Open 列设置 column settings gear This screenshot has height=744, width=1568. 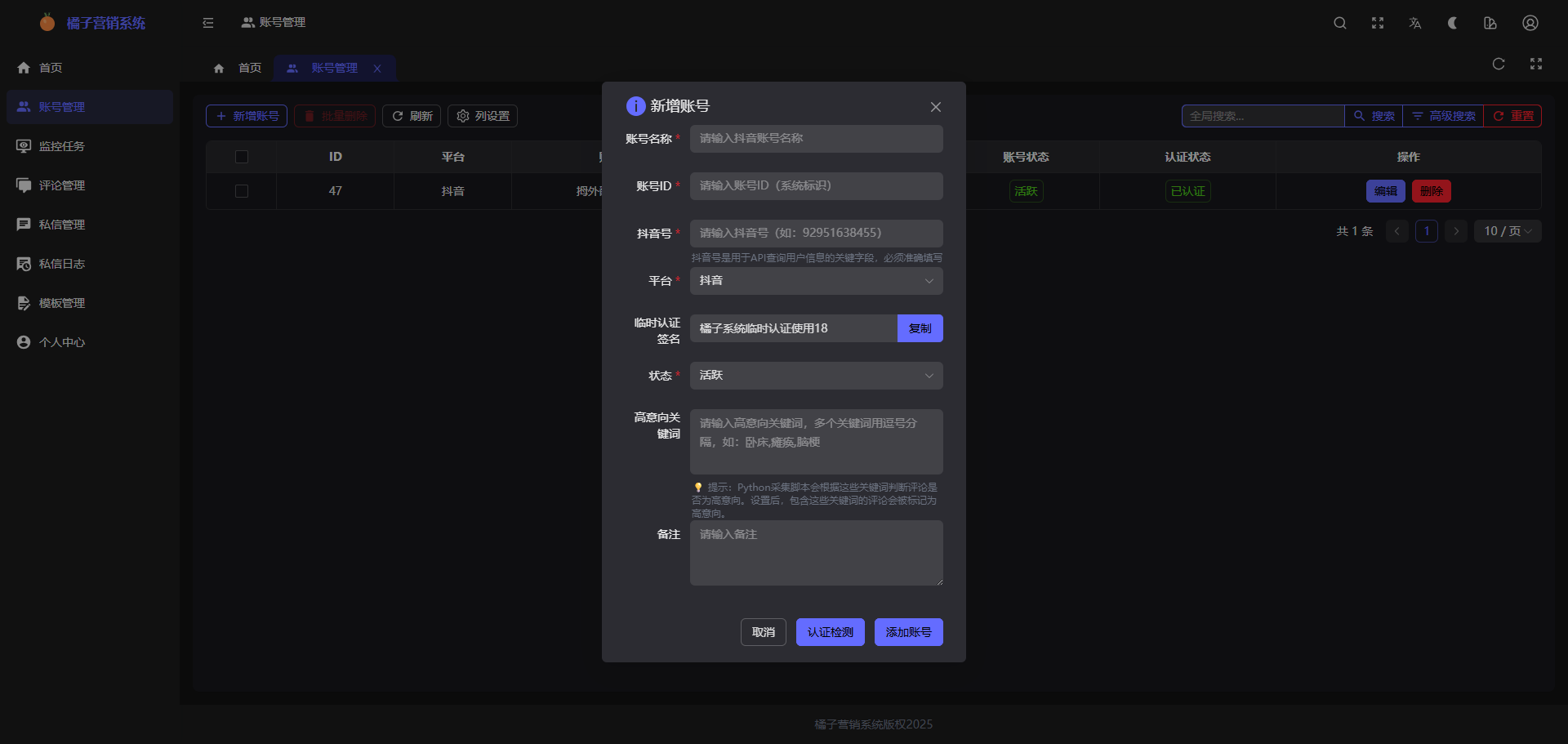point(483,116)
